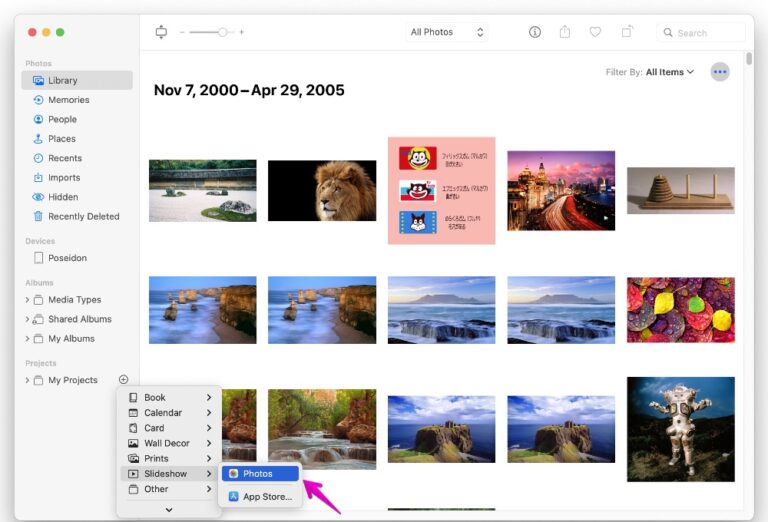The width and height of the screenshot is (768, 522).
Task: Expand the Media Types group
Action: [x=27, y=300]
